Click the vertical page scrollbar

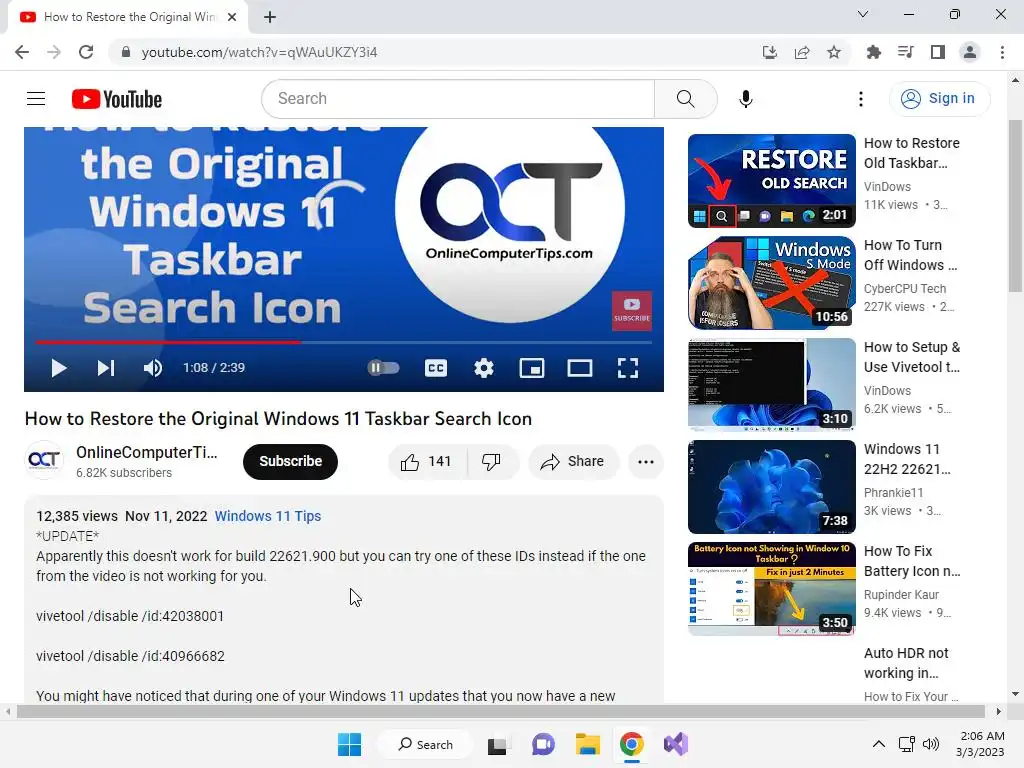point(1015,206)
